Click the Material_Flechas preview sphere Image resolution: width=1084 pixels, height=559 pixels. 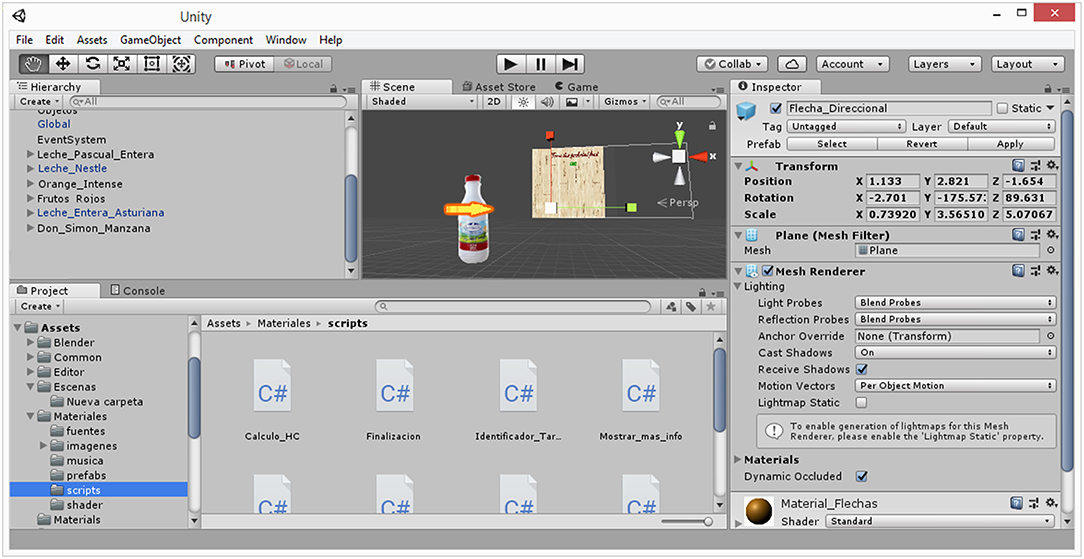pyautogui.click(x=758, y=511)
